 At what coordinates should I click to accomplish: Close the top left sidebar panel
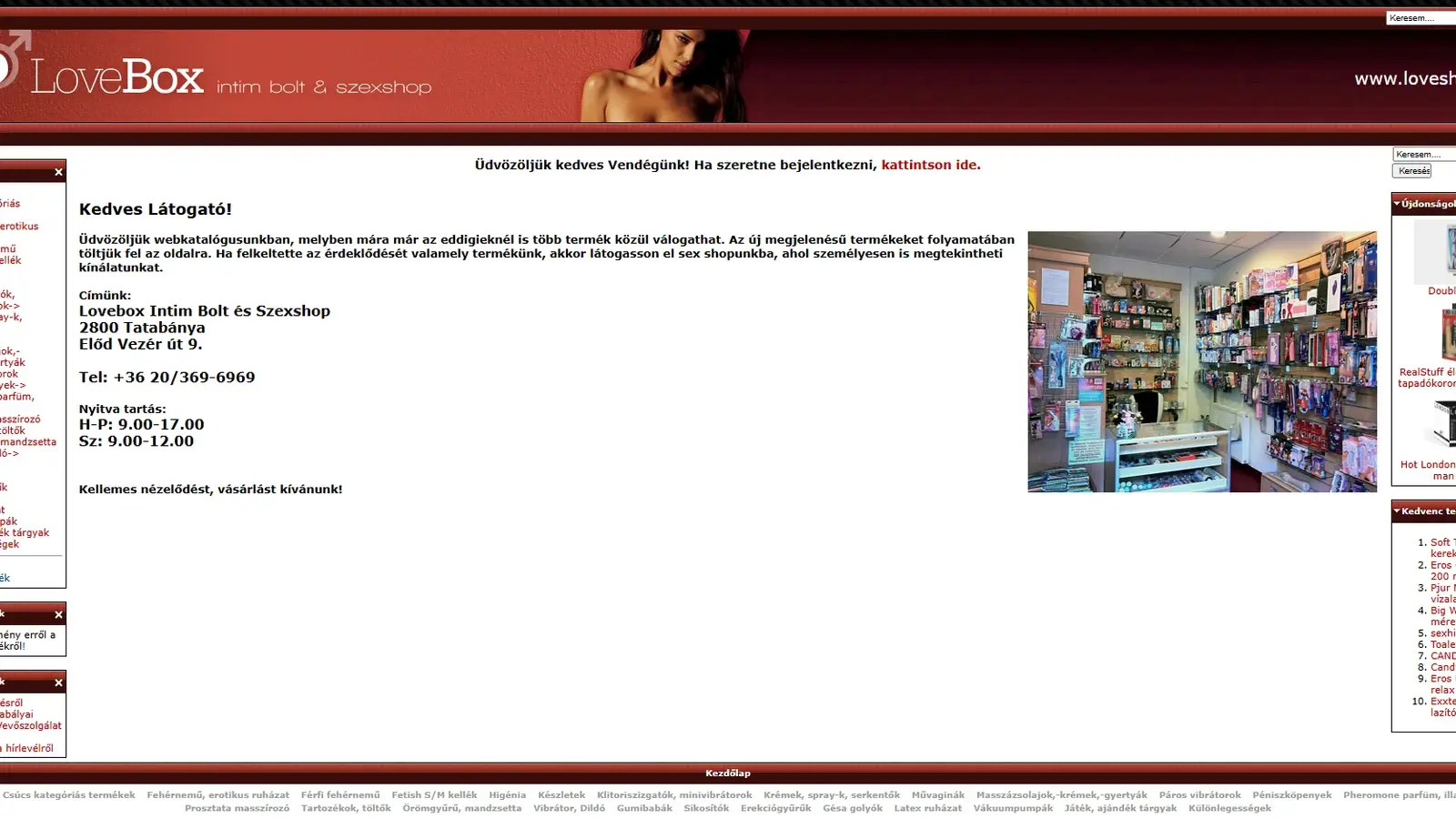tap(58, 172)
